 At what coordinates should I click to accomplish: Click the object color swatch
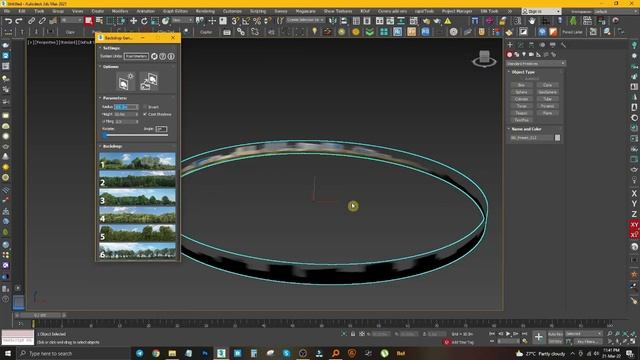click(x=558, y=138)
